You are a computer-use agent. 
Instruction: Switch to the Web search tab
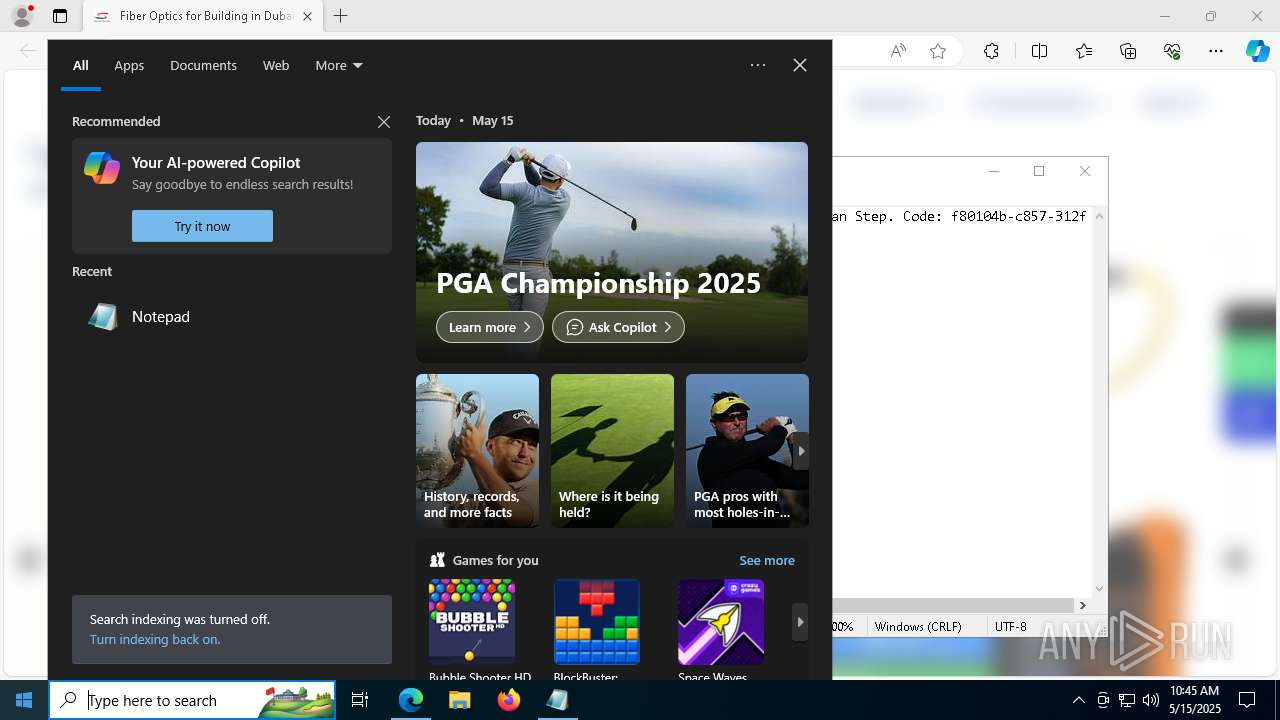tap(276, 65)
